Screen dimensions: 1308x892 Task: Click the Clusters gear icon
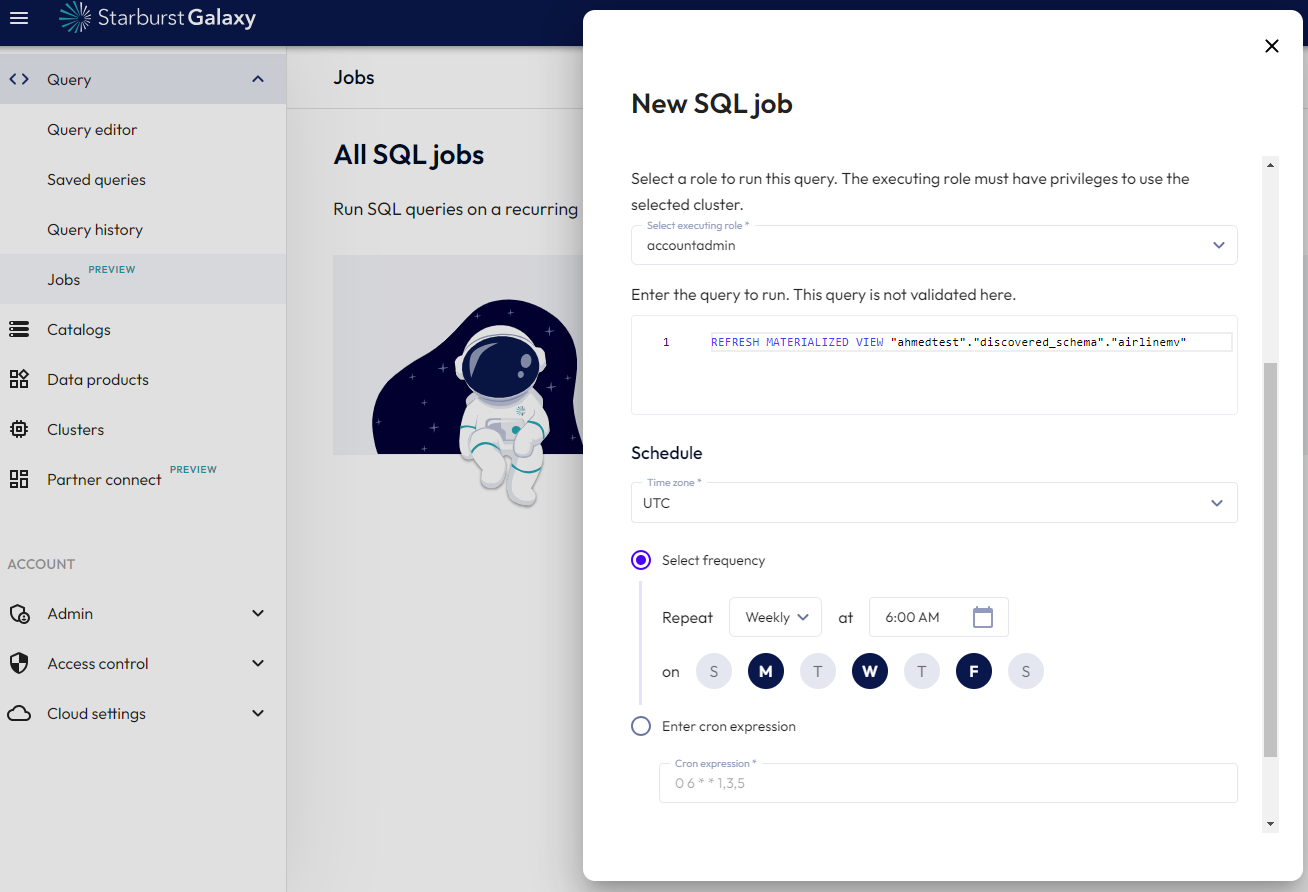[x=18, y=429]
